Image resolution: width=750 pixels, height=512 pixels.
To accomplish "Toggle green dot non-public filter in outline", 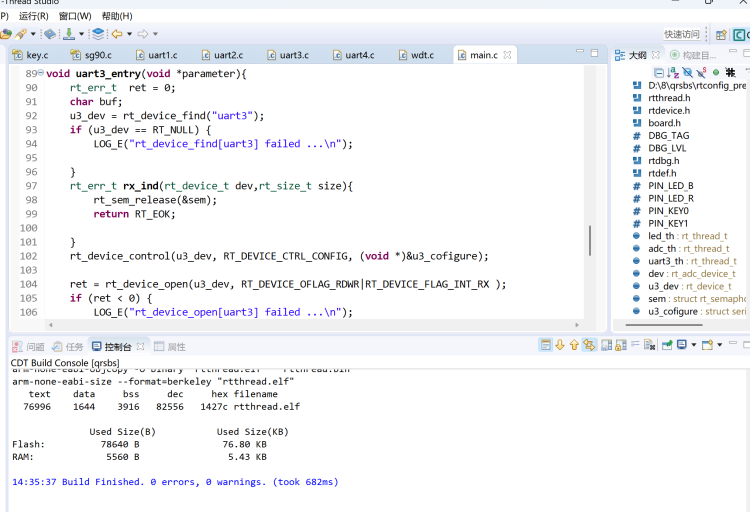I will click(x=716, y=72).
